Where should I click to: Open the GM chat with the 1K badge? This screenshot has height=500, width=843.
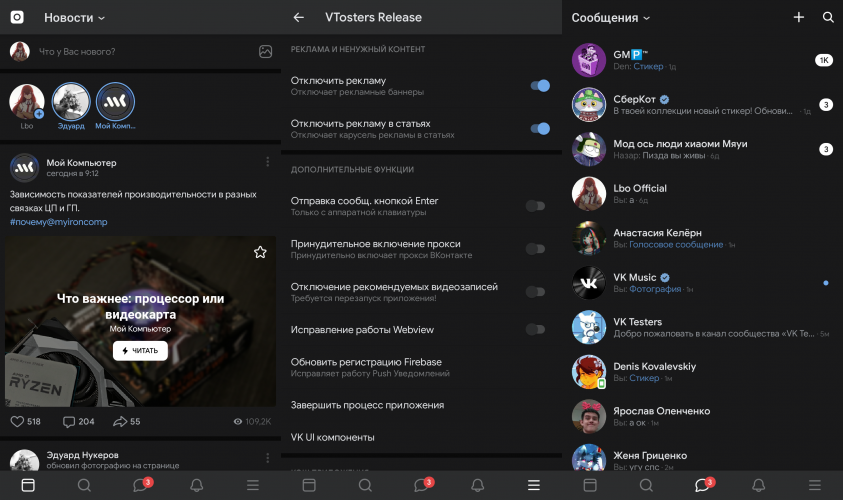pyautogui.click(x=702, y=60)
